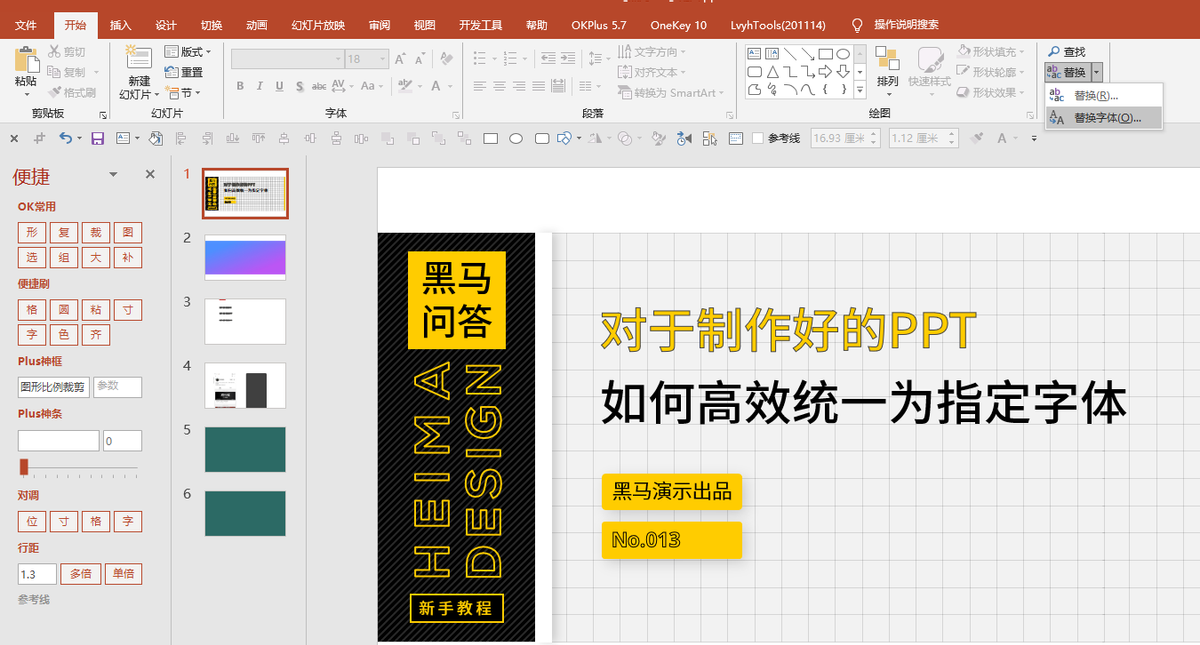The image size is (1200, 645).
Task: Expand the shapes gallery more arrow
Action: [x=859, y=90]
